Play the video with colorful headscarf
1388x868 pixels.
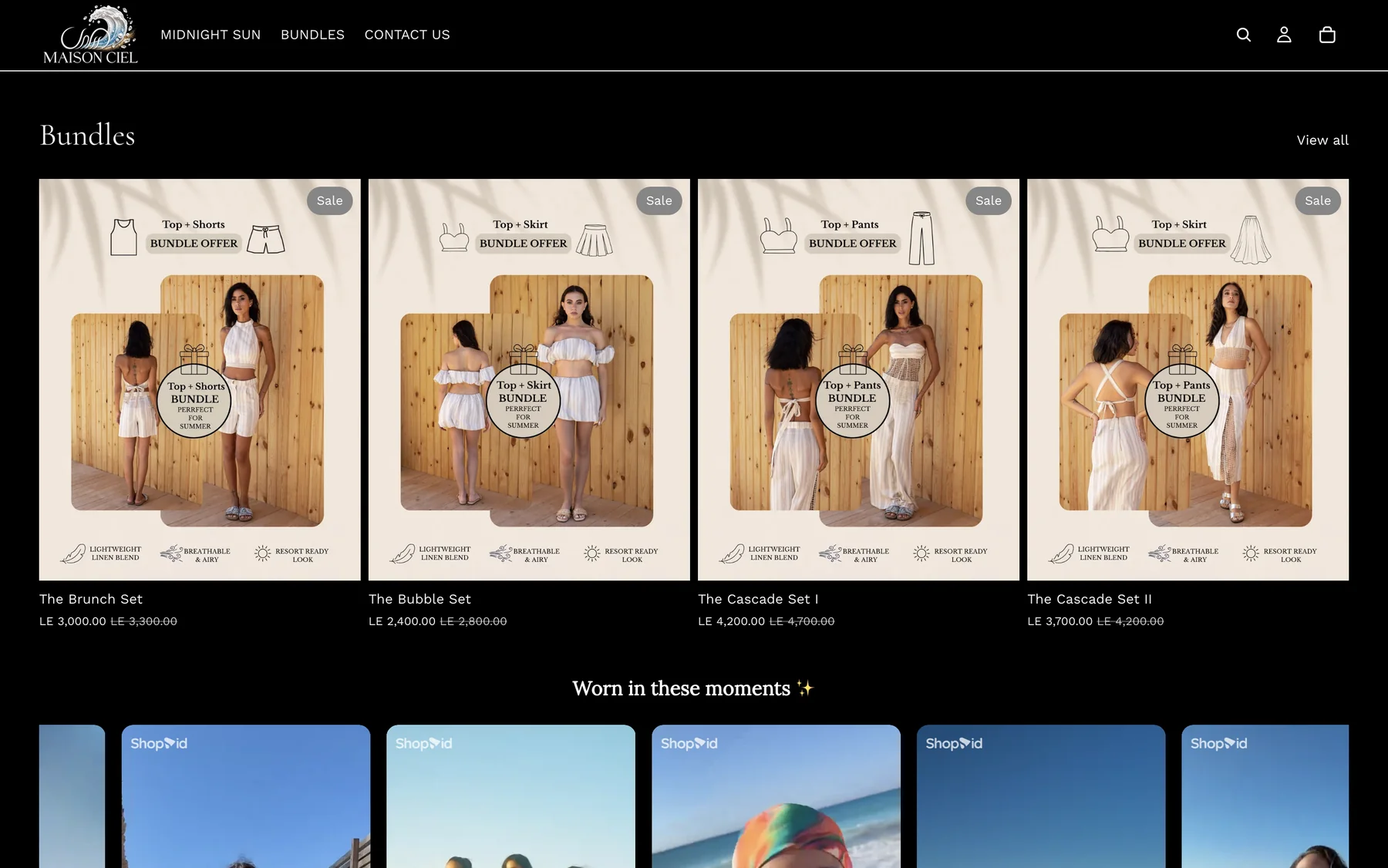click(x=776, y=796)
